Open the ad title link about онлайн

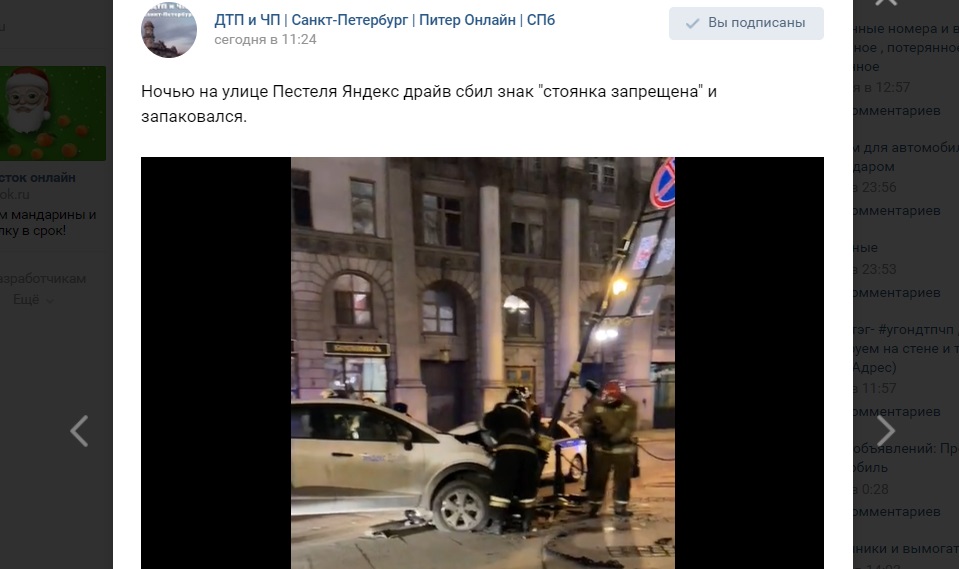37,178
